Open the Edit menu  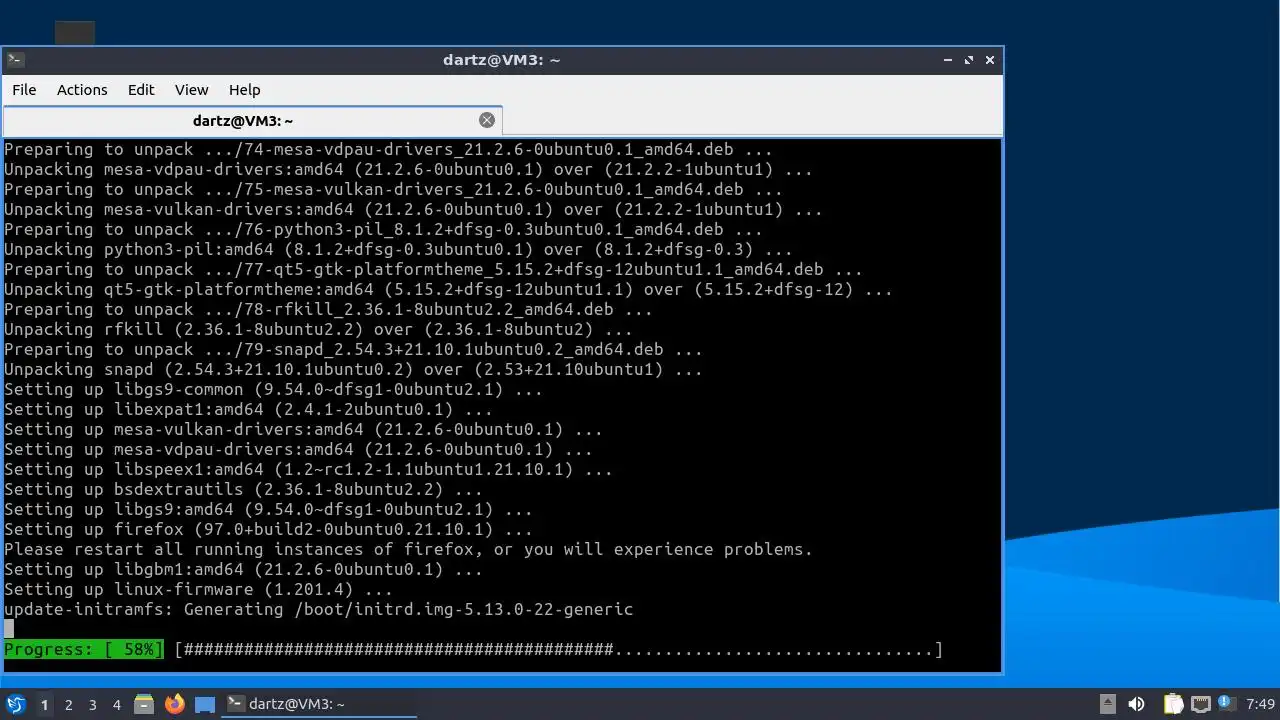point(141,90)
